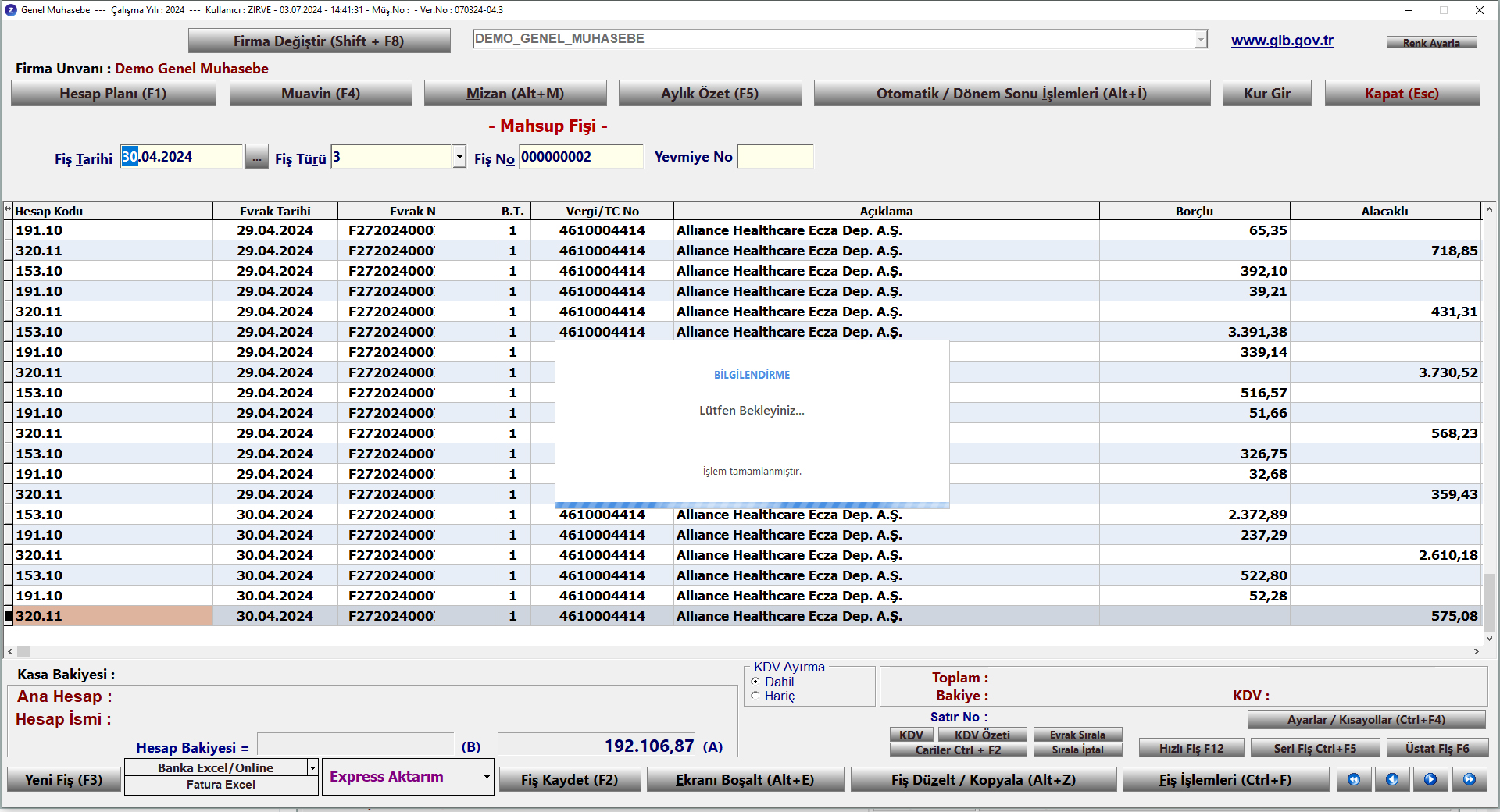This screenshot has width=1500, height=812.
Task: Open the date picker beside Fiş Tarihi
Action: click(x=256, y=157)
